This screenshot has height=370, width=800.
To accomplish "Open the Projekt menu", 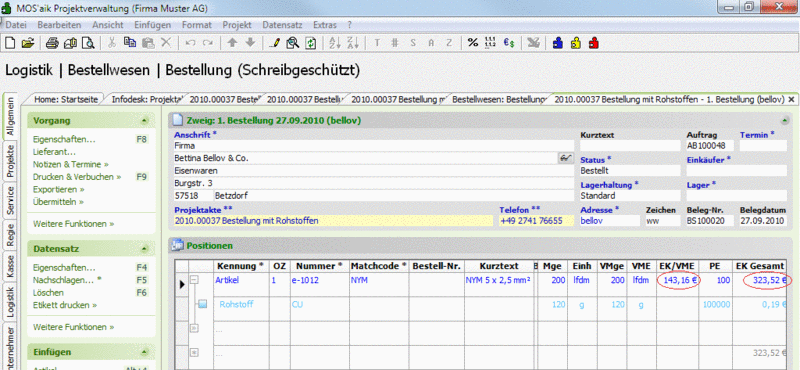I will click(x=237, y=24).
